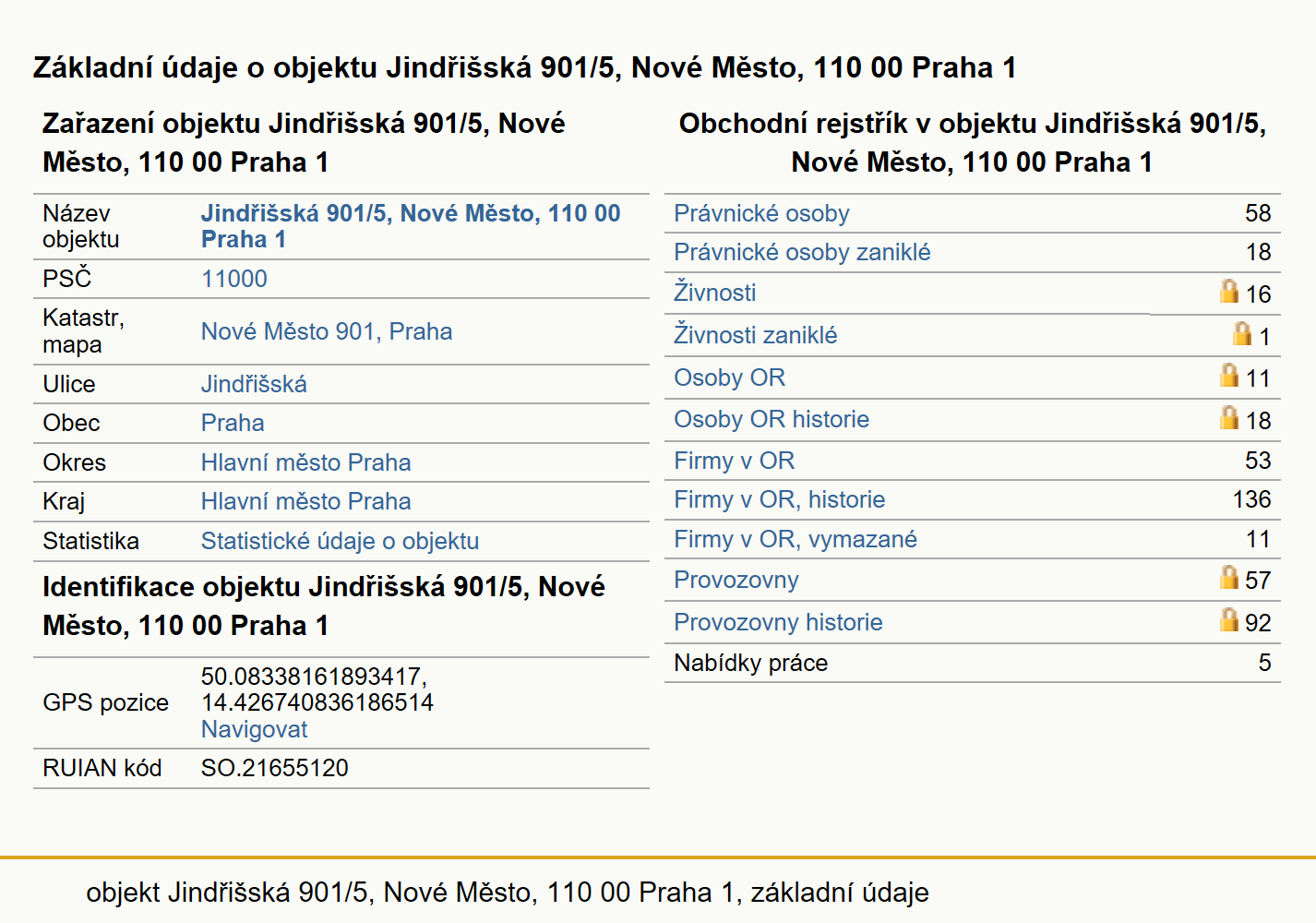The height and width of the screenshot is (923, 1316).
Task: Open Nové Město 901, Praha cadastral link
Action: (x=327, y=331)
